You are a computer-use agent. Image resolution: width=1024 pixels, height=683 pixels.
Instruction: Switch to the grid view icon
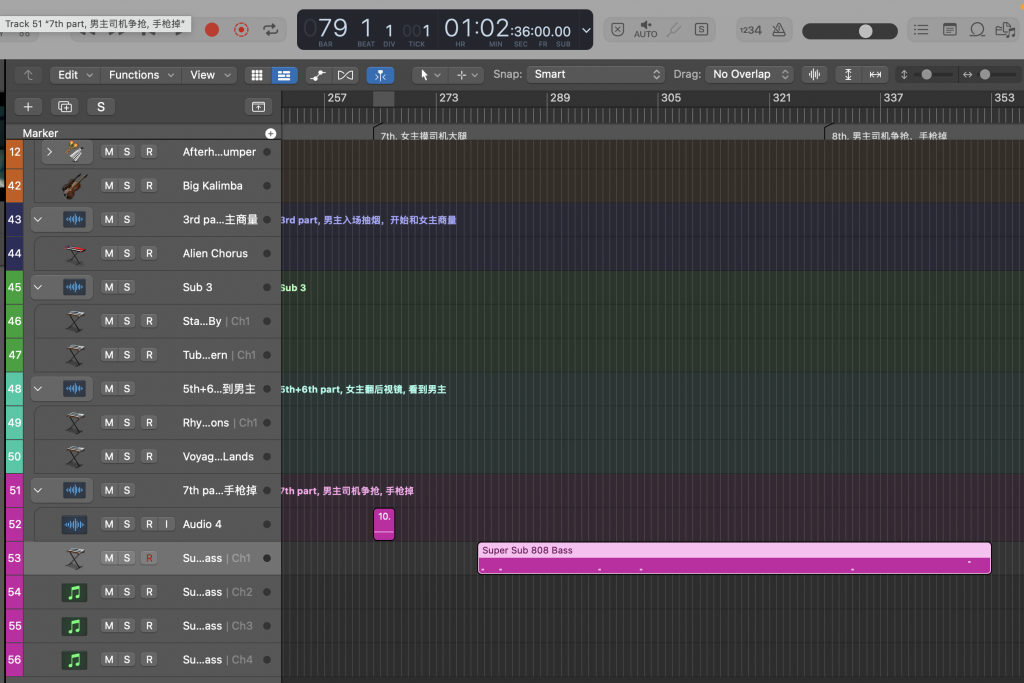click(257, 75)
